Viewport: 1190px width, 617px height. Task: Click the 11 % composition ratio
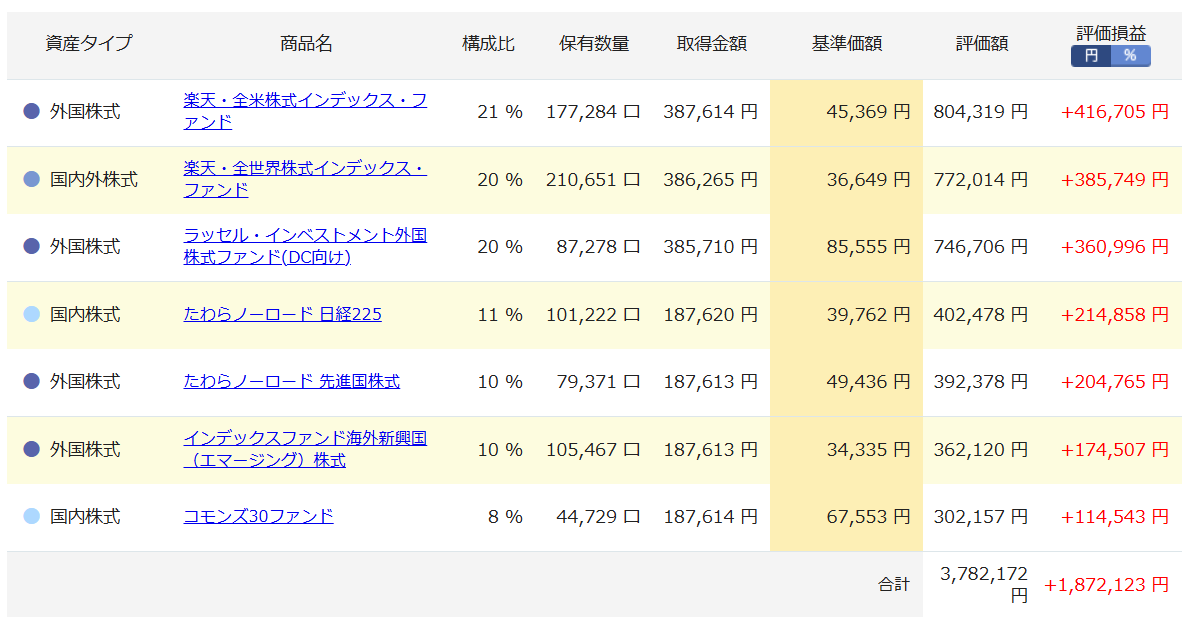pos(500,314)
